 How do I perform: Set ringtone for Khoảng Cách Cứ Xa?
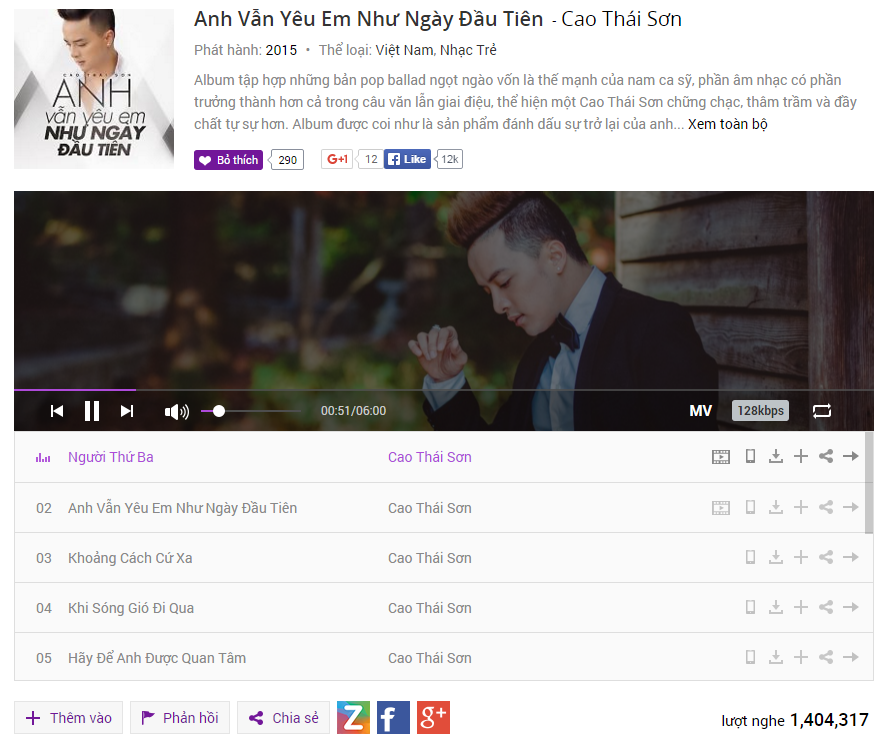pos(751,557)
